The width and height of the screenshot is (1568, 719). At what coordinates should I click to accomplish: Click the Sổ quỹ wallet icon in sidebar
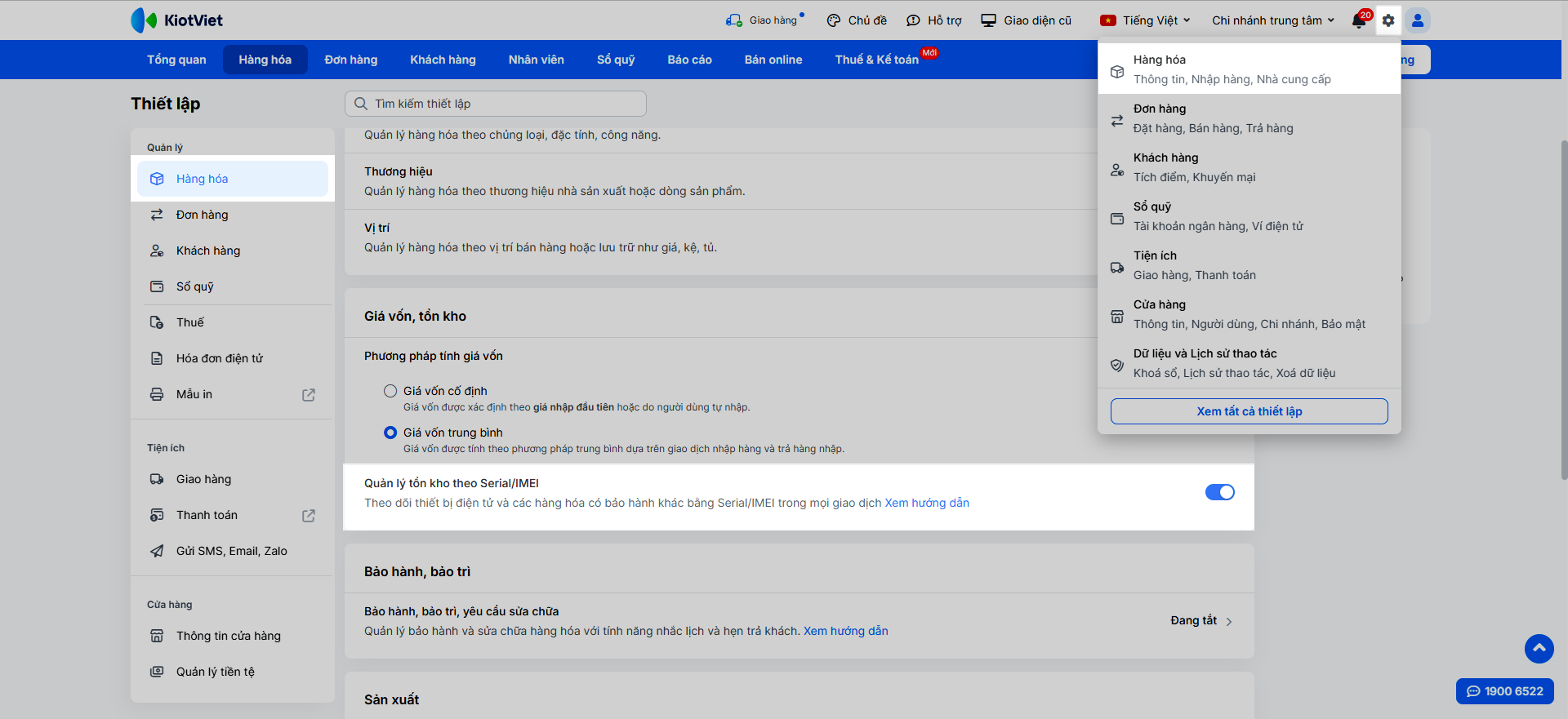[157, 286]
